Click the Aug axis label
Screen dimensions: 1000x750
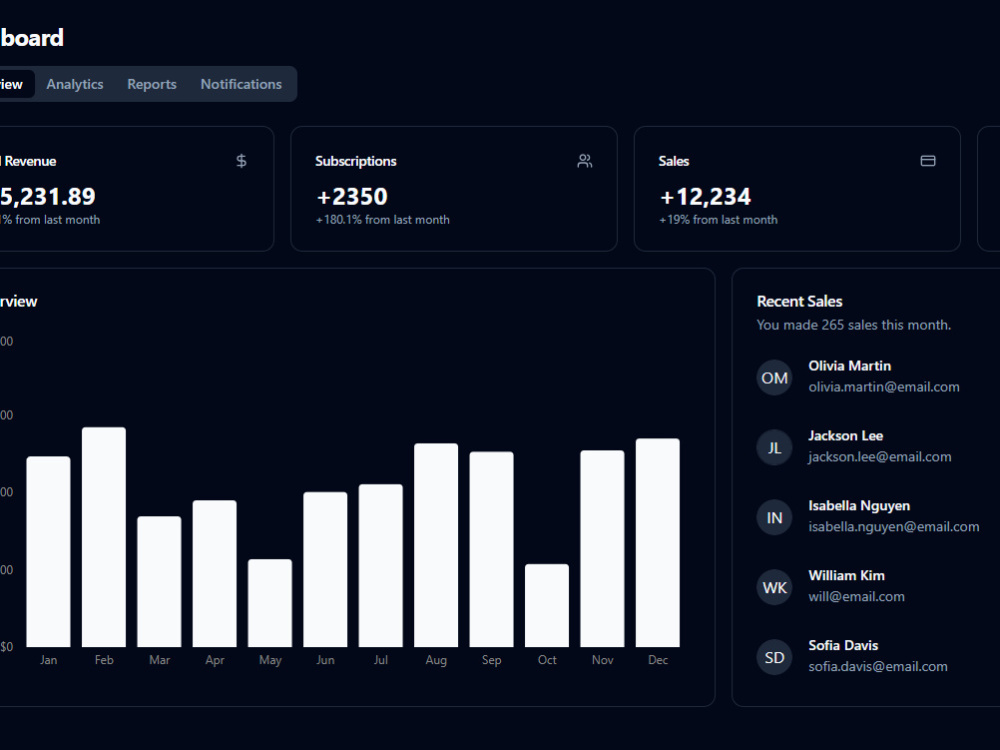pos(436,660)
